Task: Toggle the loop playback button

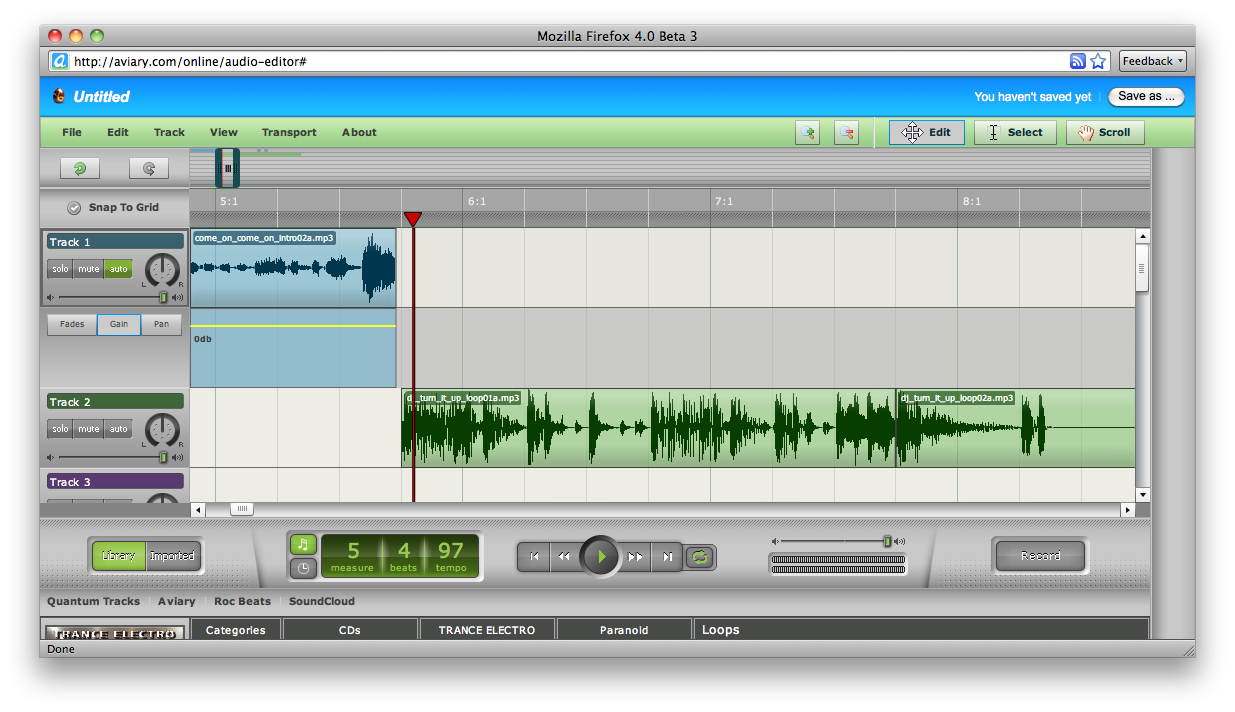Action: (700, 557)
